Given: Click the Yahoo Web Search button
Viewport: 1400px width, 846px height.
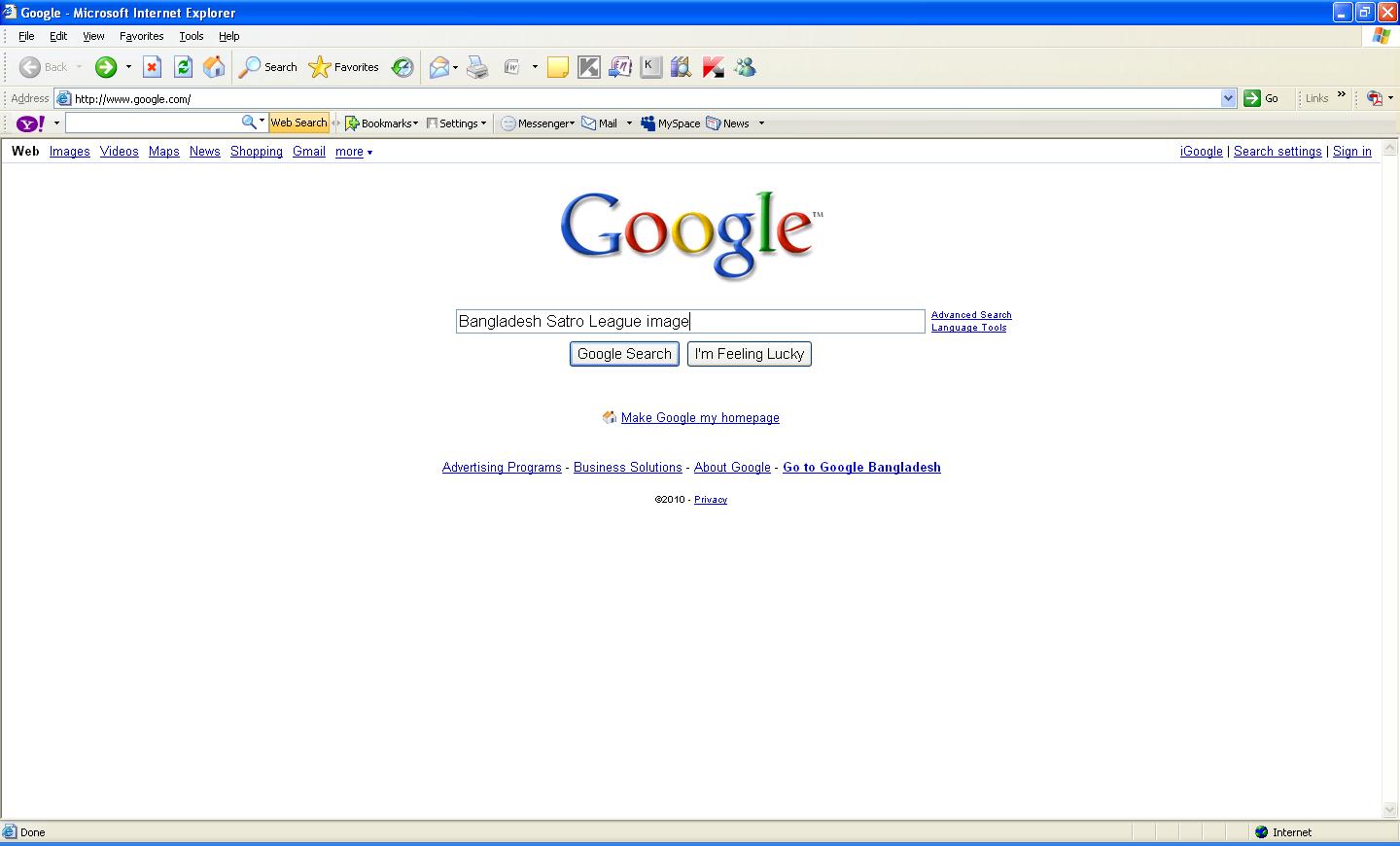Looking at the screenshot, I should tap(298, 123).
